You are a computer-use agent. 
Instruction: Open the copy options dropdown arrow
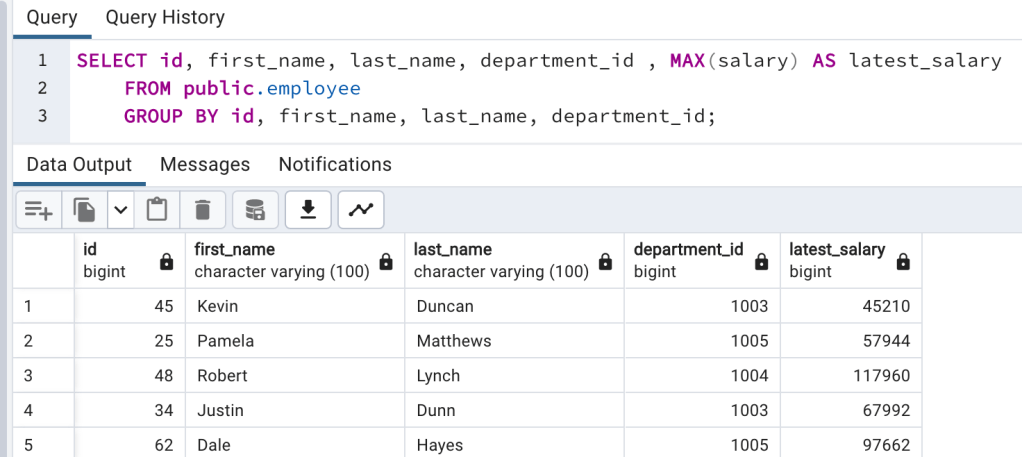pyautogui.click(x=120, y=210)
